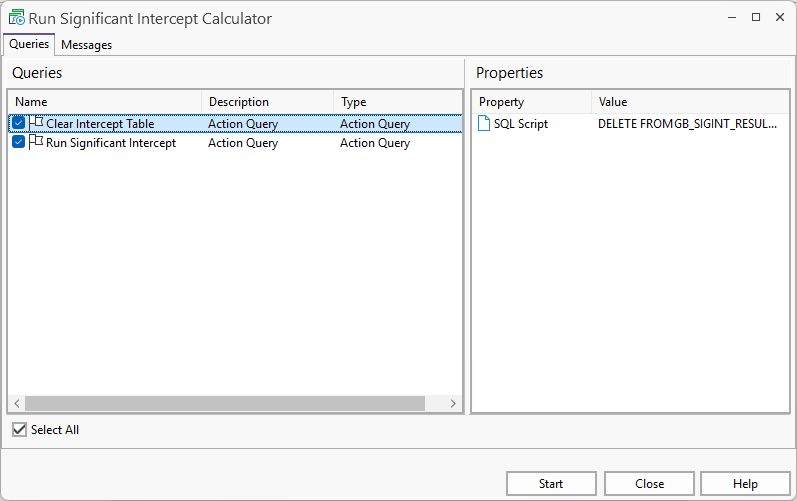Image resolution: width=797 pixels, height=501 pixels.
Task: Click the Type column header
Action: pyautogui.click(x=397, y=102)
